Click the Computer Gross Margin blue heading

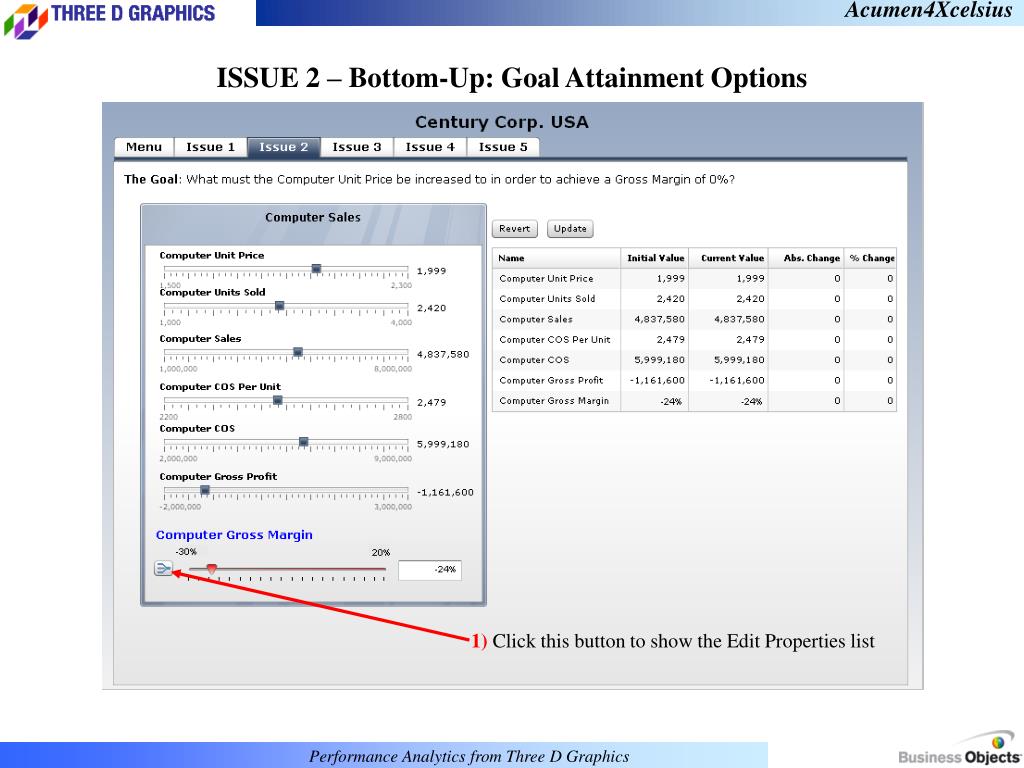pyautogui.click(x=234, y=535)
